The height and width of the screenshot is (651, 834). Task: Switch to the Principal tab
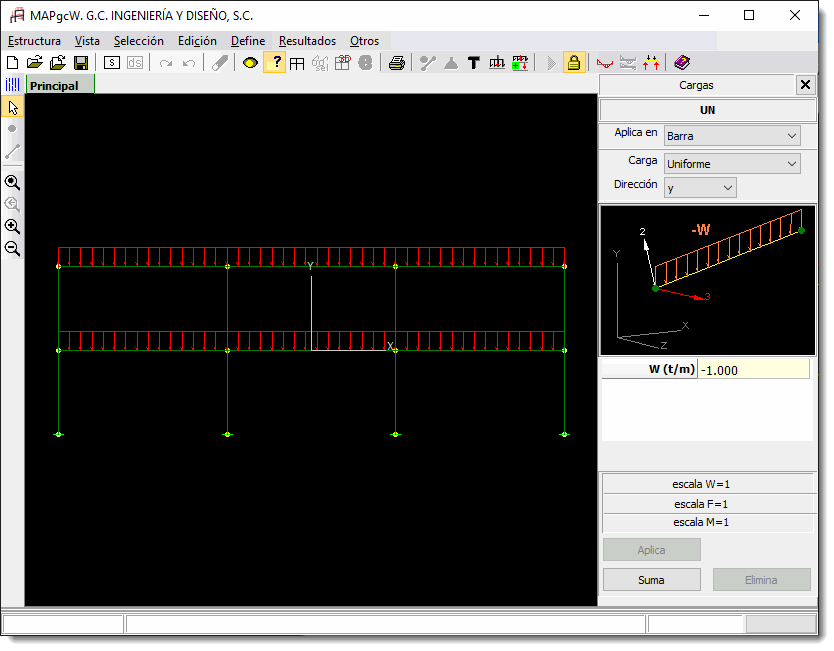coord(60,86)
